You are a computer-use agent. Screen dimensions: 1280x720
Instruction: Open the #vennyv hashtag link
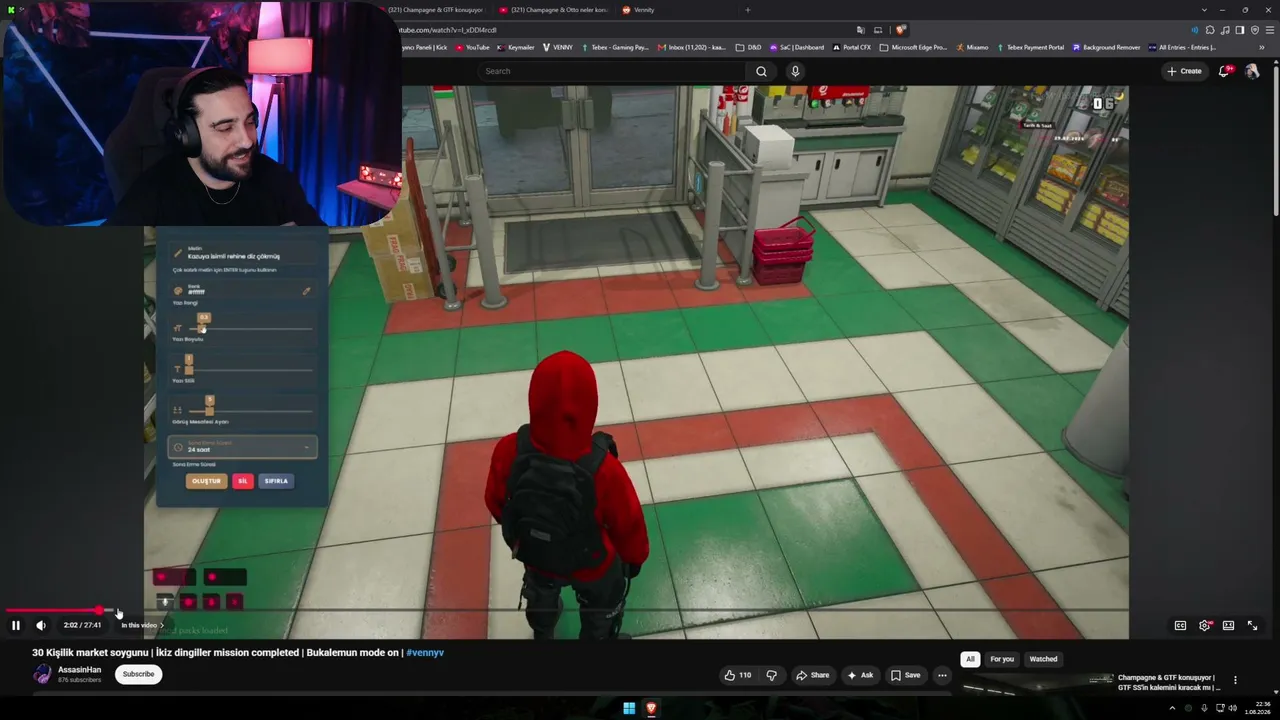click(x=425, y=653)
